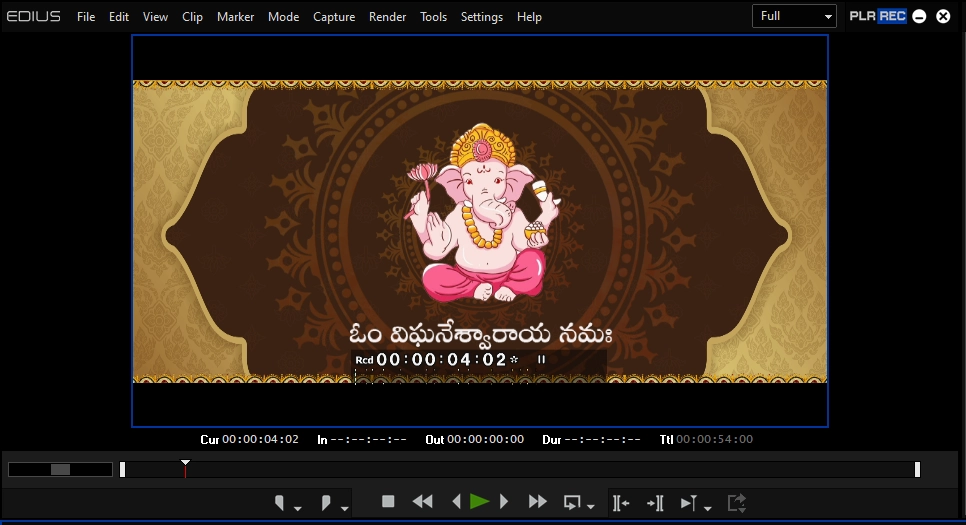Viewport: 966px width, 525px height.
Task: Open the Set Out point dropdown arrow
Action: (345, 508)
